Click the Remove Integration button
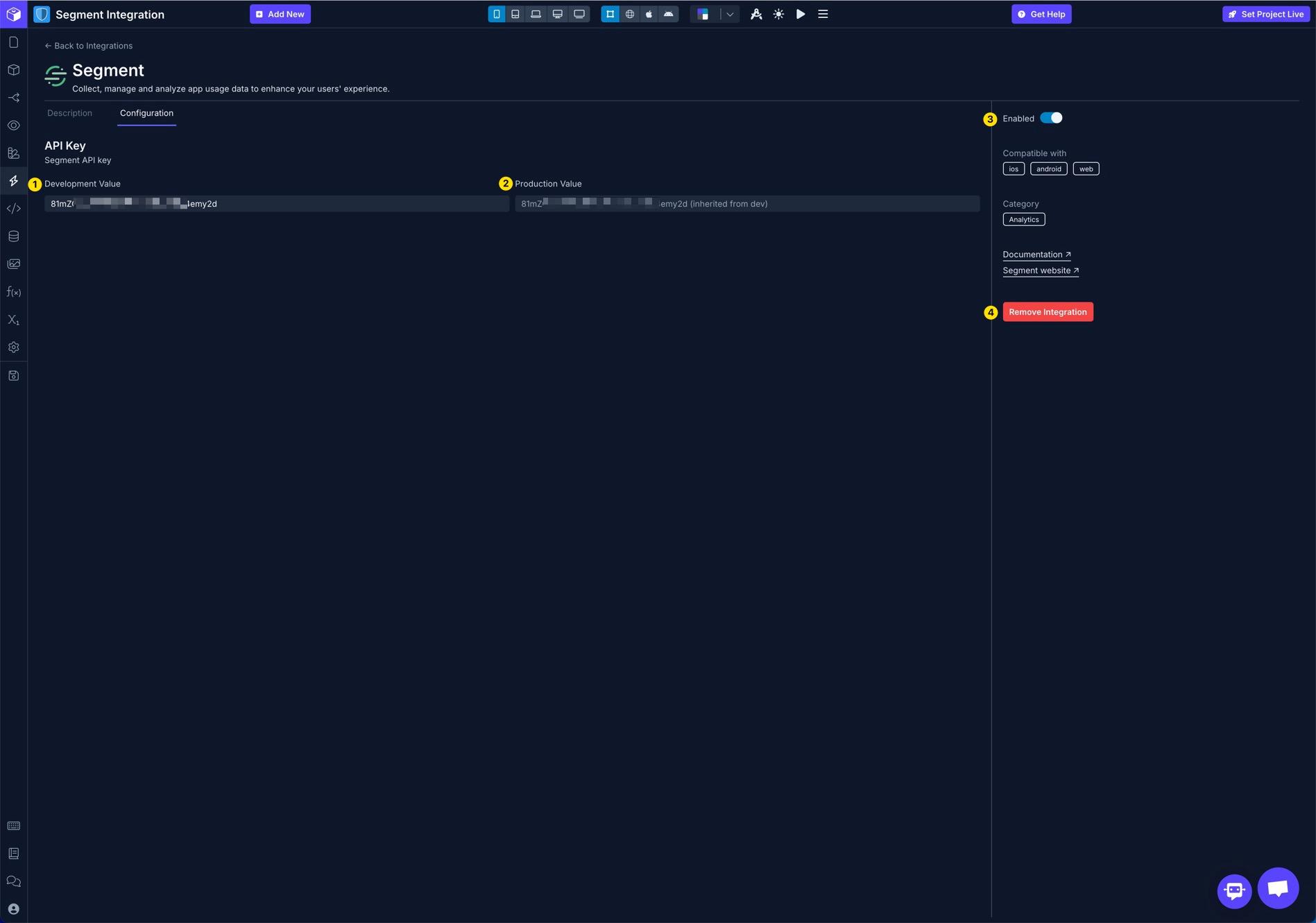Screen dimensions: 1316x923 [x=1048, y=312]
